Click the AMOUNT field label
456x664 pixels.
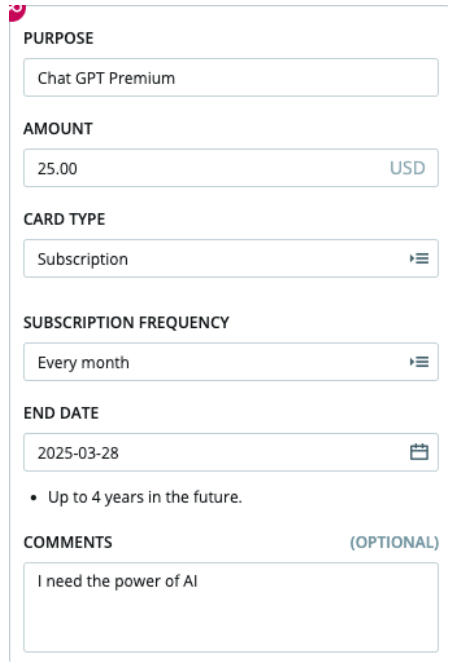pyautogui.click(x=58, y=129)
